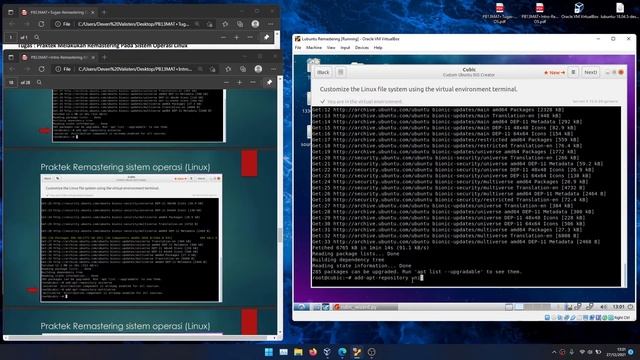Search the PDF in the top Edge window
The width and height of the screenshot is (640, 360).
pyautogui.click(x=37, y=37)
